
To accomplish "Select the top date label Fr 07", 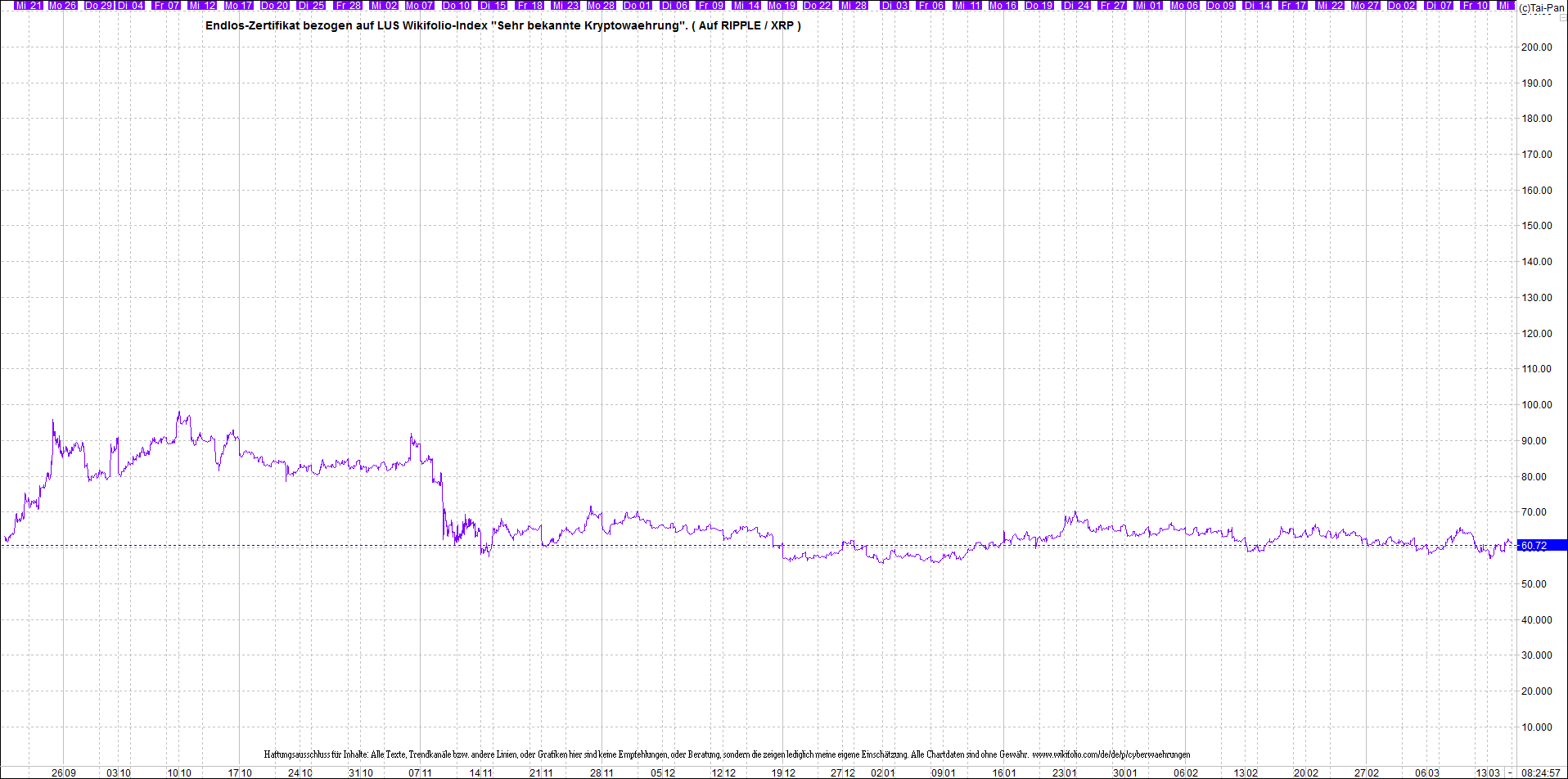I will pyautogui.click(x=167, y=5).
